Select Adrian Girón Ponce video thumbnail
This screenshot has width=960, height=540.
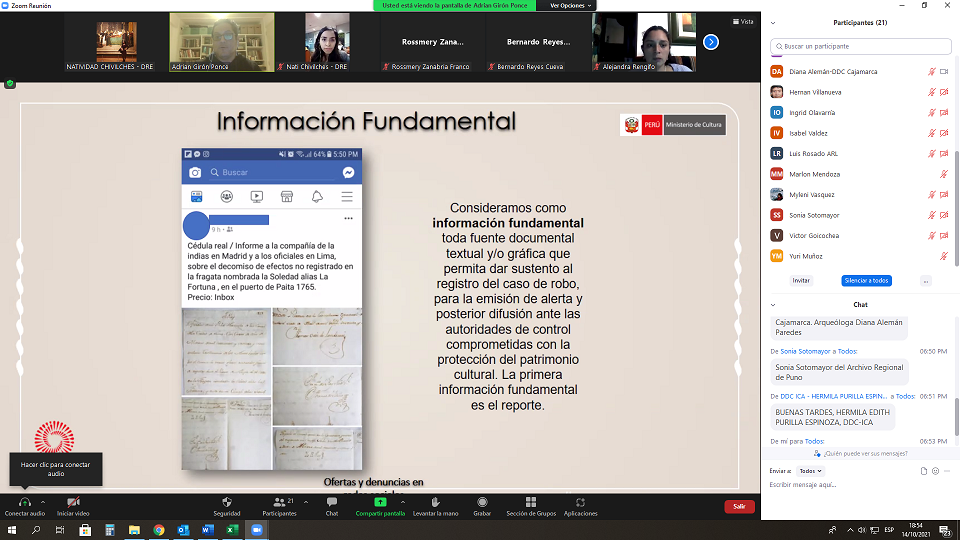(222, 42)
